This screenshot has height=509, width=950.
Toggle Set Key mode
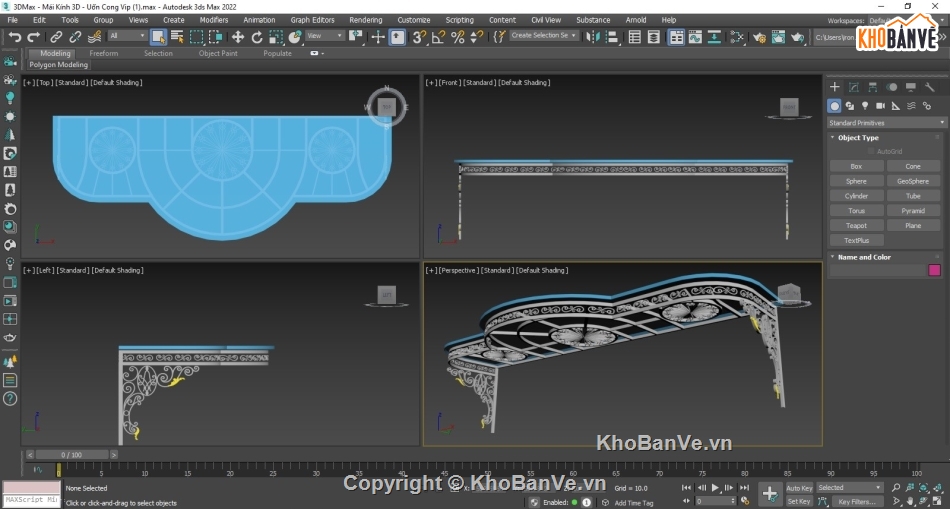click(799, 501)
